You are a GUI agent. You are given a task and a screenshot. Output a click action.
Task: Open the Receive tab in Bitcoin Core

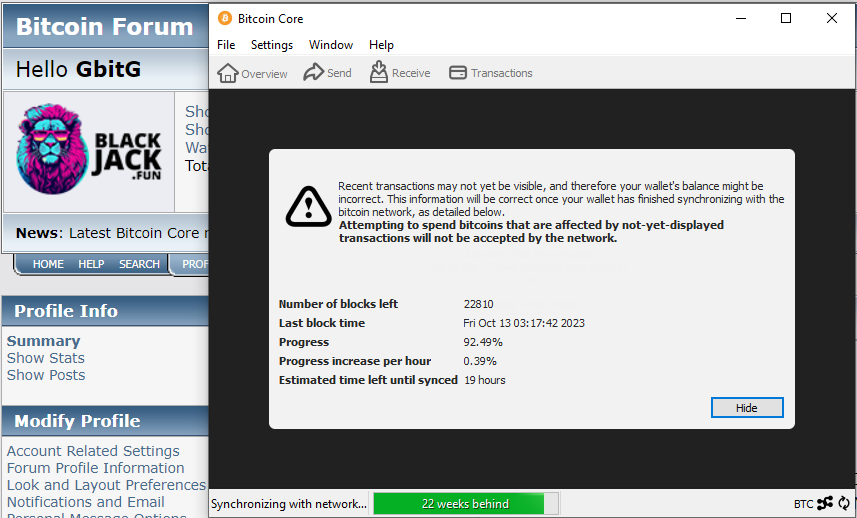coord(400,73)
